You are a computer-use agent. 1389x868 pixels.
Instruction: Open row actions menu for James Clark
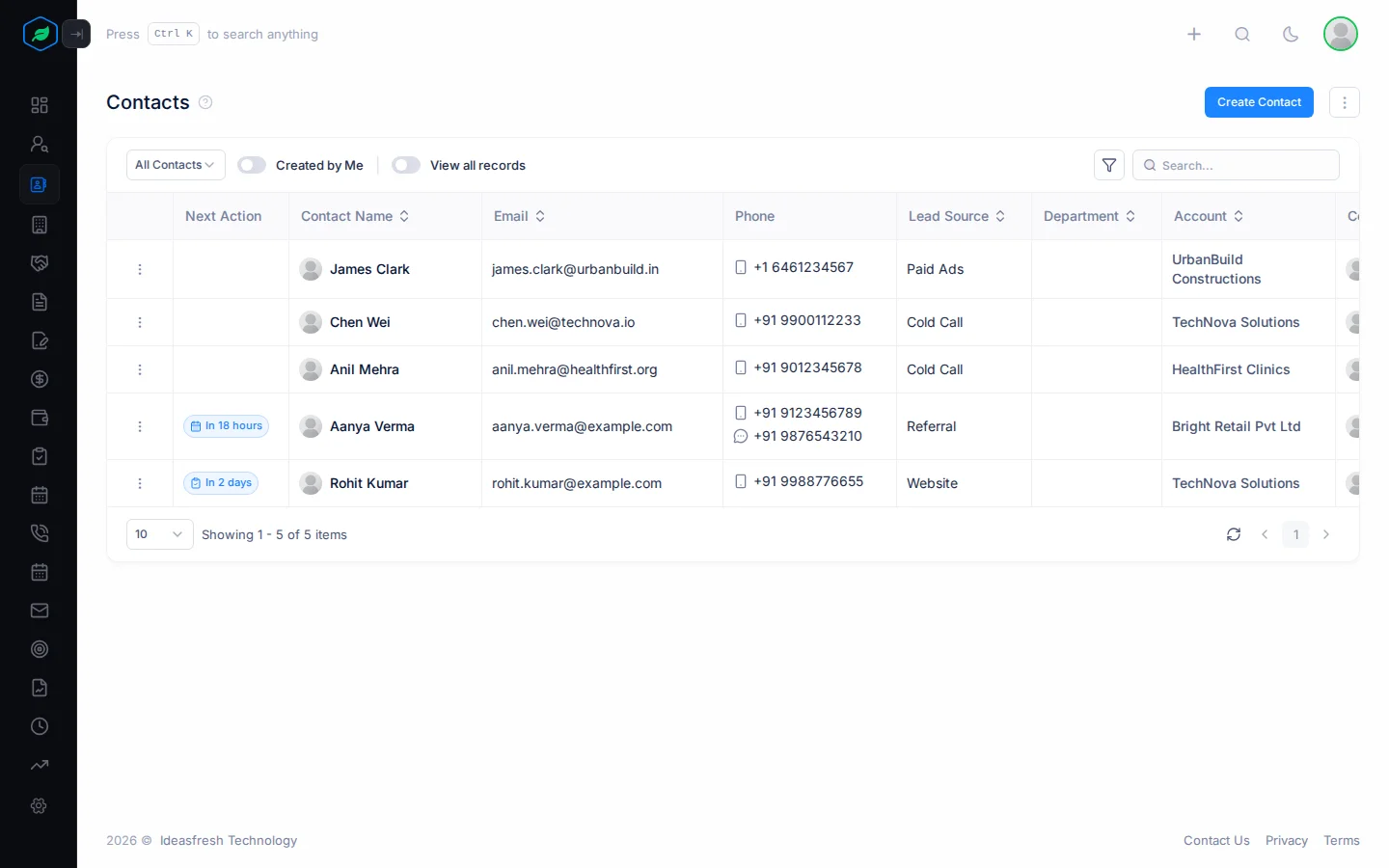point(140,269)
